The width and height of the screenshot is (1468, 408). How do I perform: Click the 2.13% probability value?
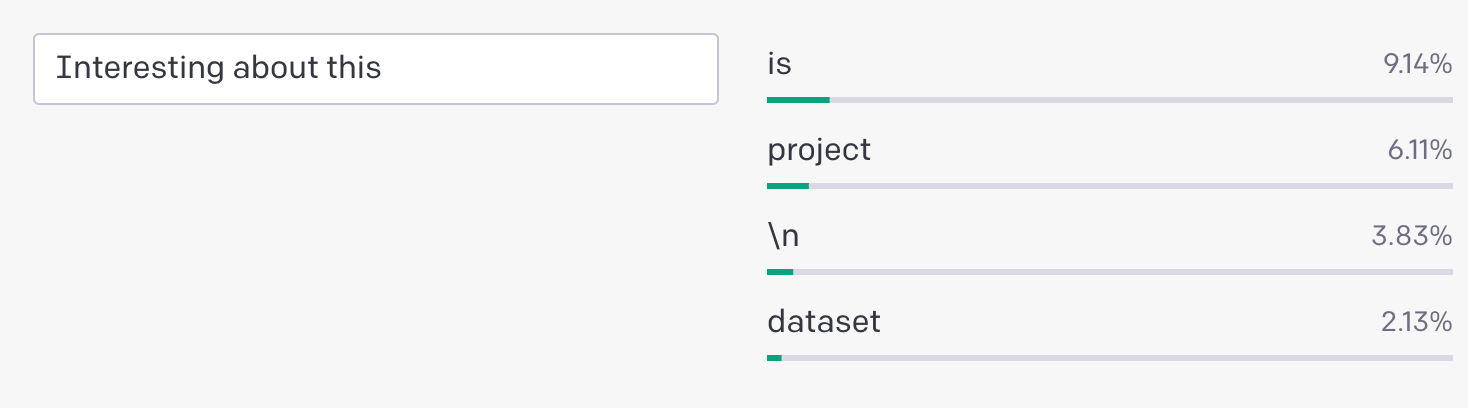pyautogui.click(x=1416, y=323)
